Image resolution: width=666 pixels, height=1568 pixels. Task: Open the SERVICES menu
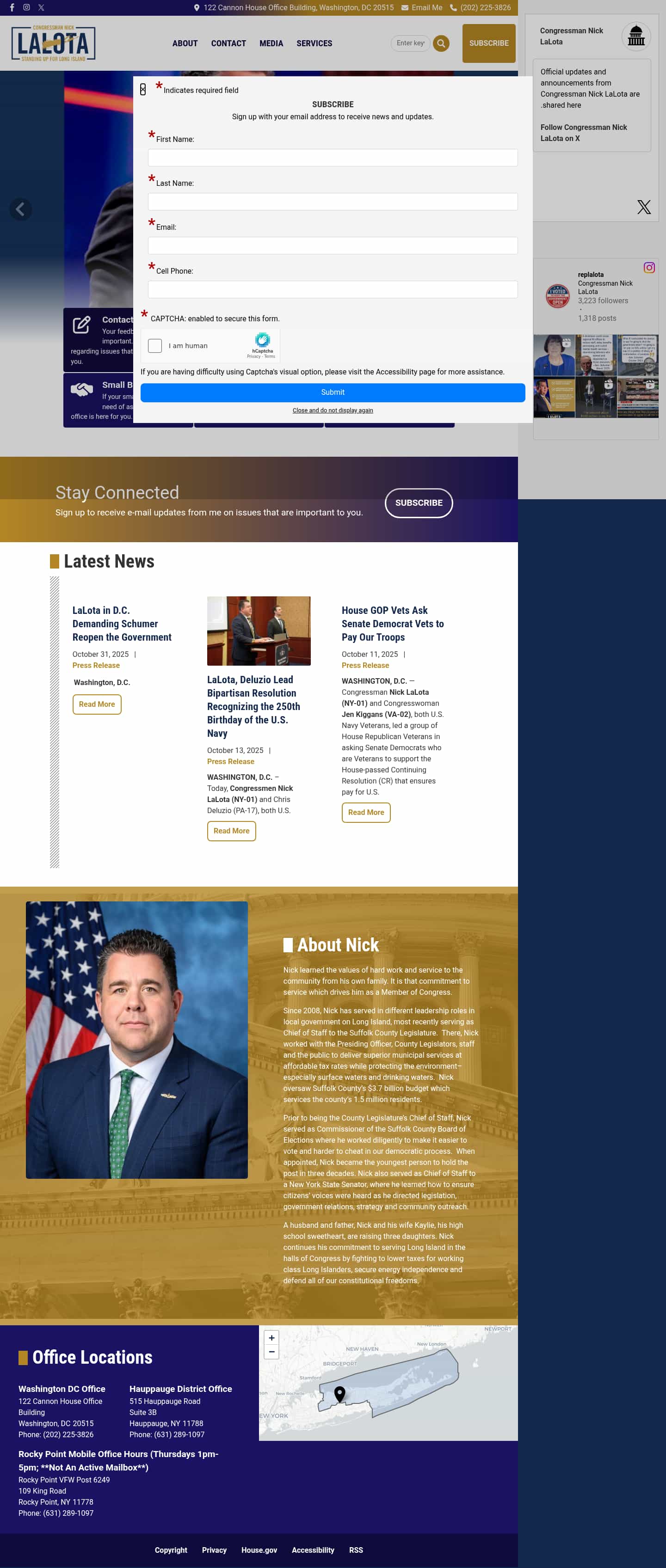314,43
